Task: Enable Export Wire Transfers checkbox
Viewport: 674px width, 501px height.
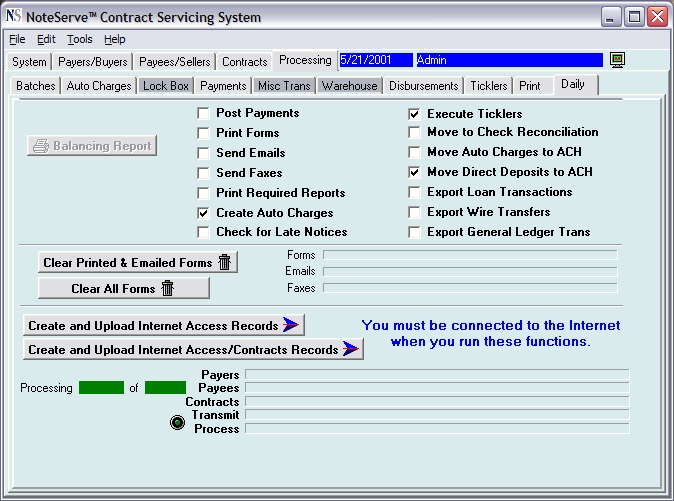Action: [x=414, y=212]
